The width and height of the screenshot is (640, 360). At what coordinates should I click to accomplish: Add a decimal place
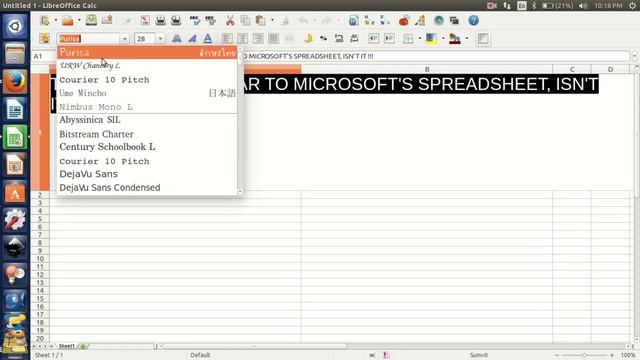(339, 39)
